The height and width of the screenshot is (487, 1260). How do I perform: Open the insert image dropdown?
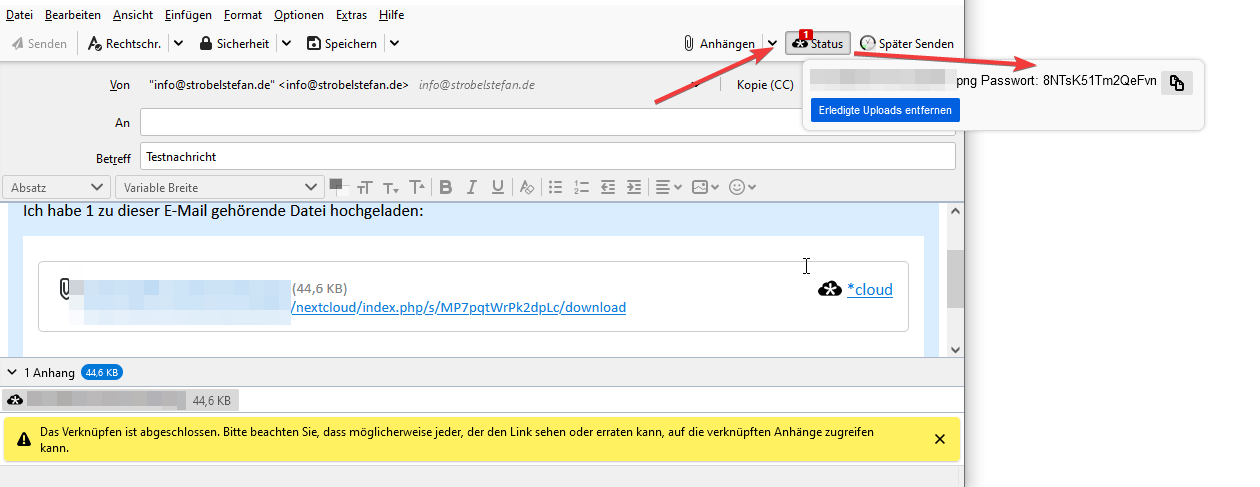point(706,187)
